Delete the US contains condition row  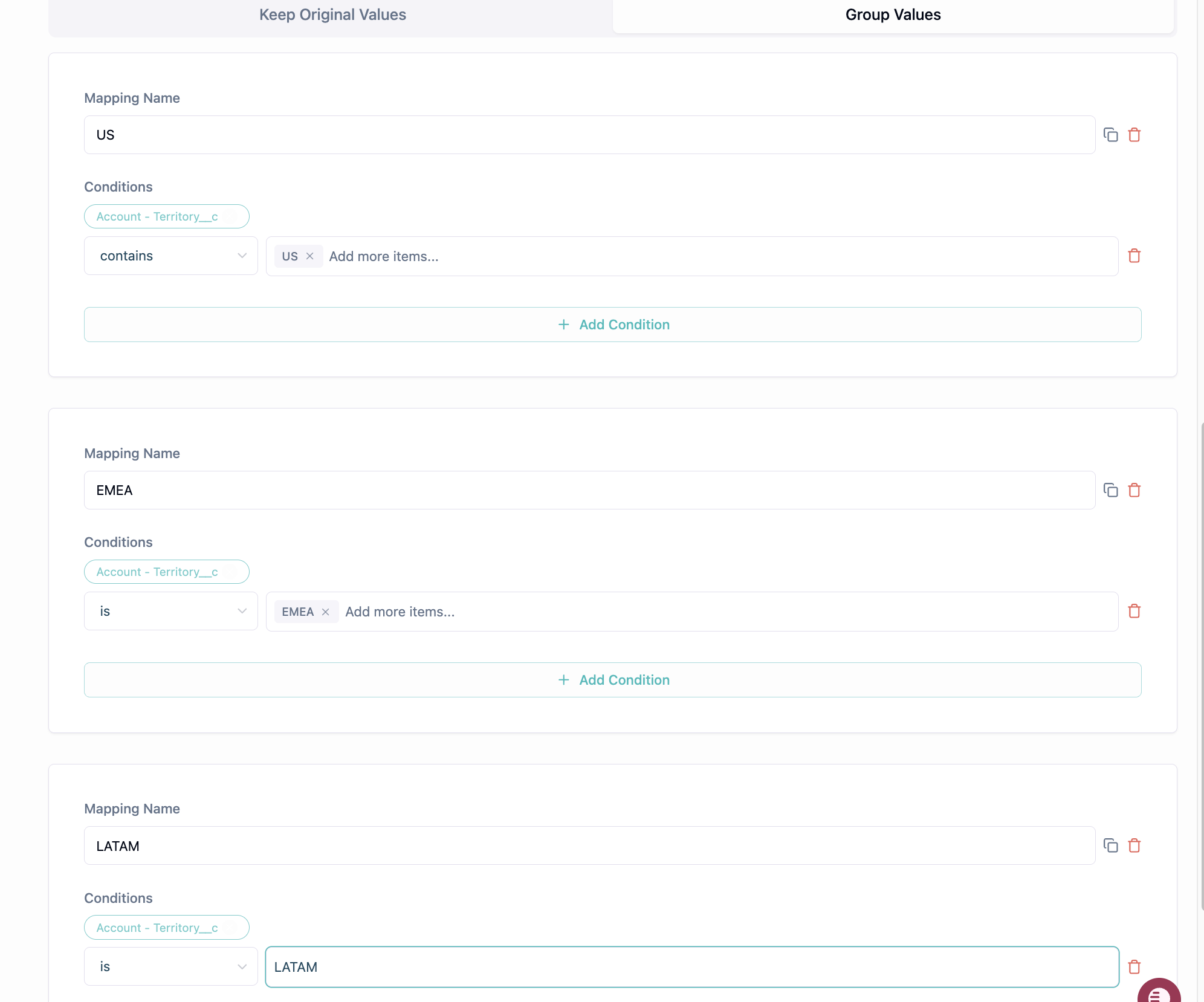(x=1134, y=256)
